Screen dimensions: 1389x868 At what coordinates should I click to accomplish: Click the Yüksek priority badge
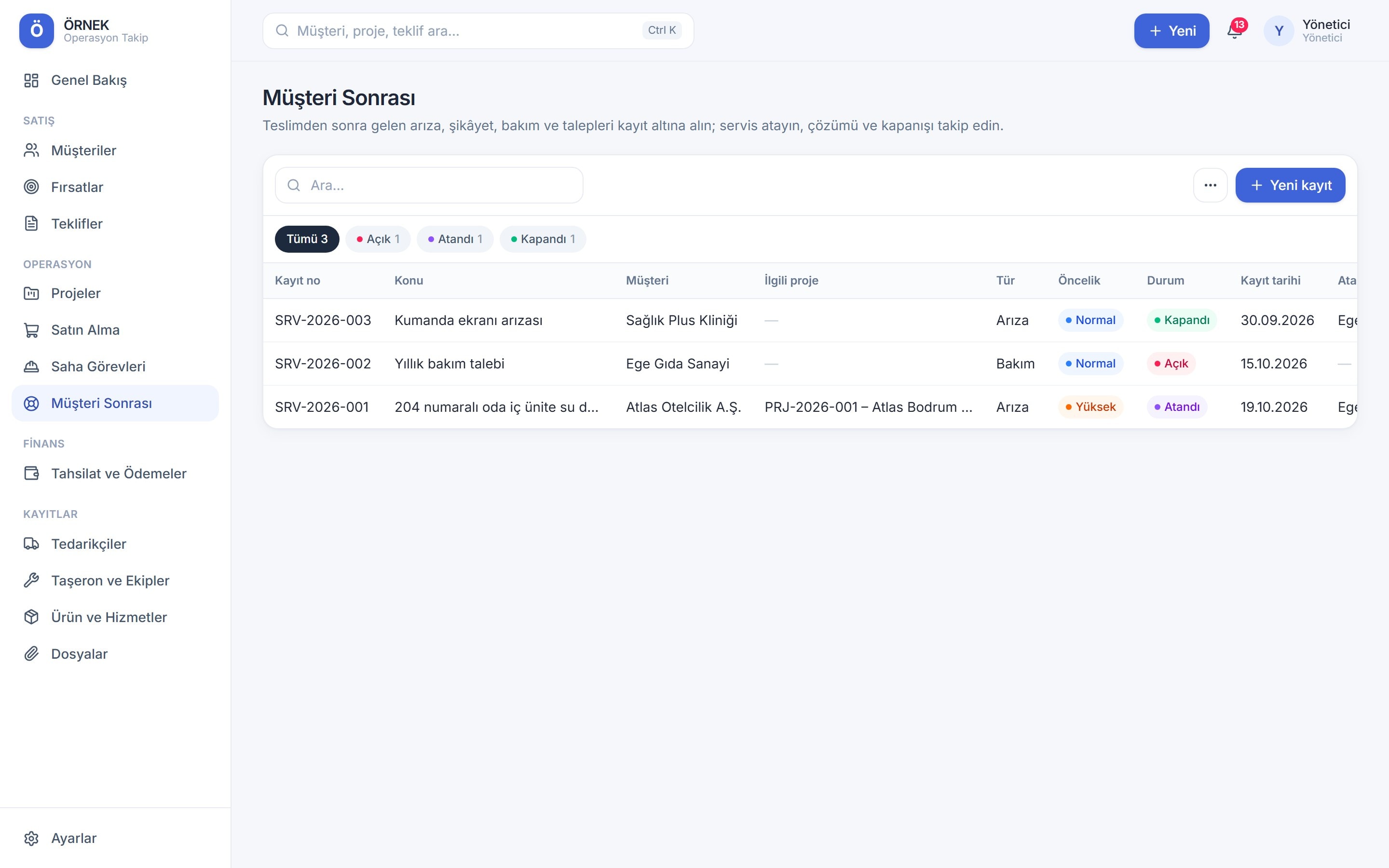[x=1090, y=407]
